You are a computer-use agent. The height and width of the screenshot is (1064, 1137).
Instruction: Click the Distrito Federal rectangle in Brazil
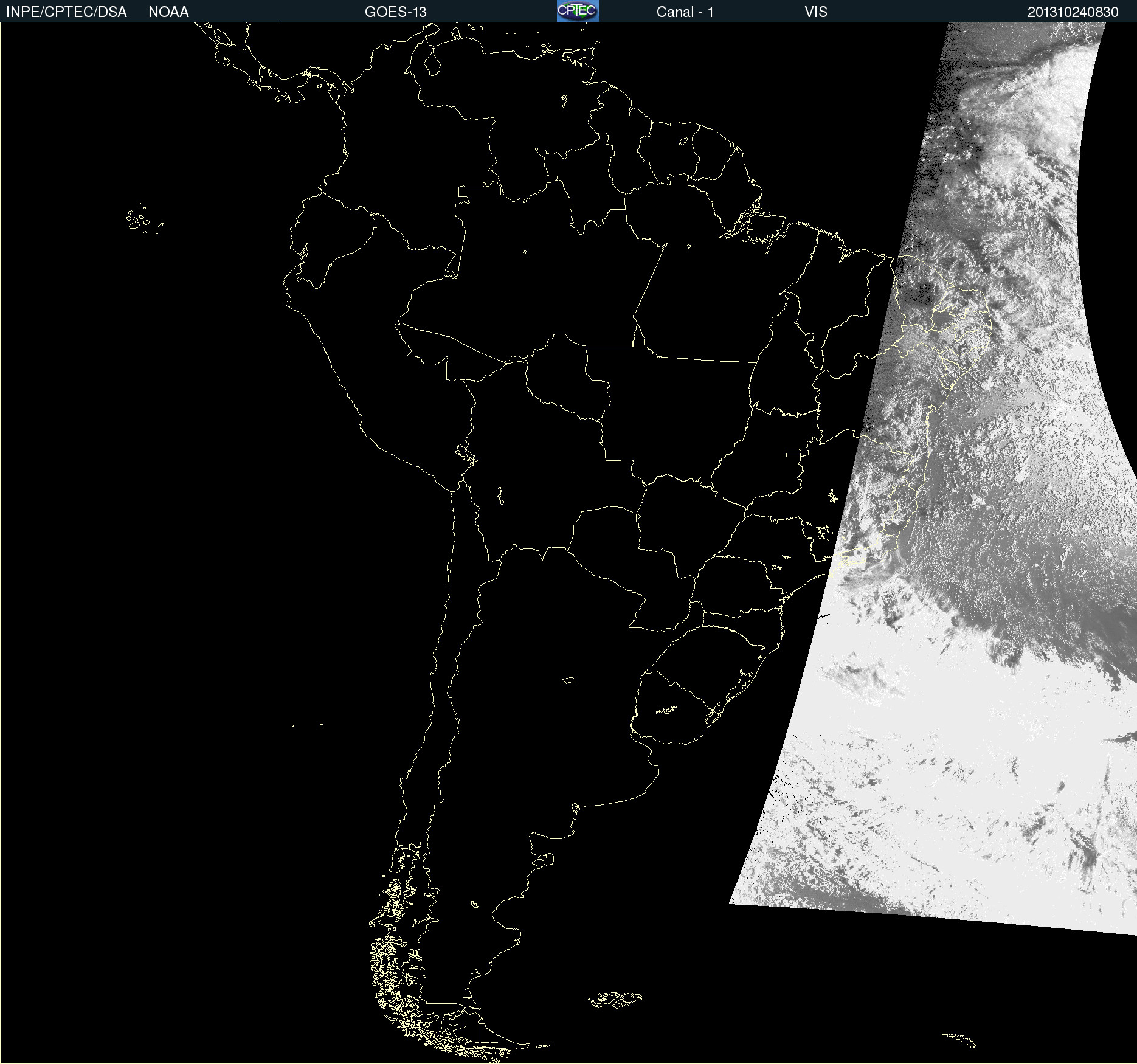793,452
